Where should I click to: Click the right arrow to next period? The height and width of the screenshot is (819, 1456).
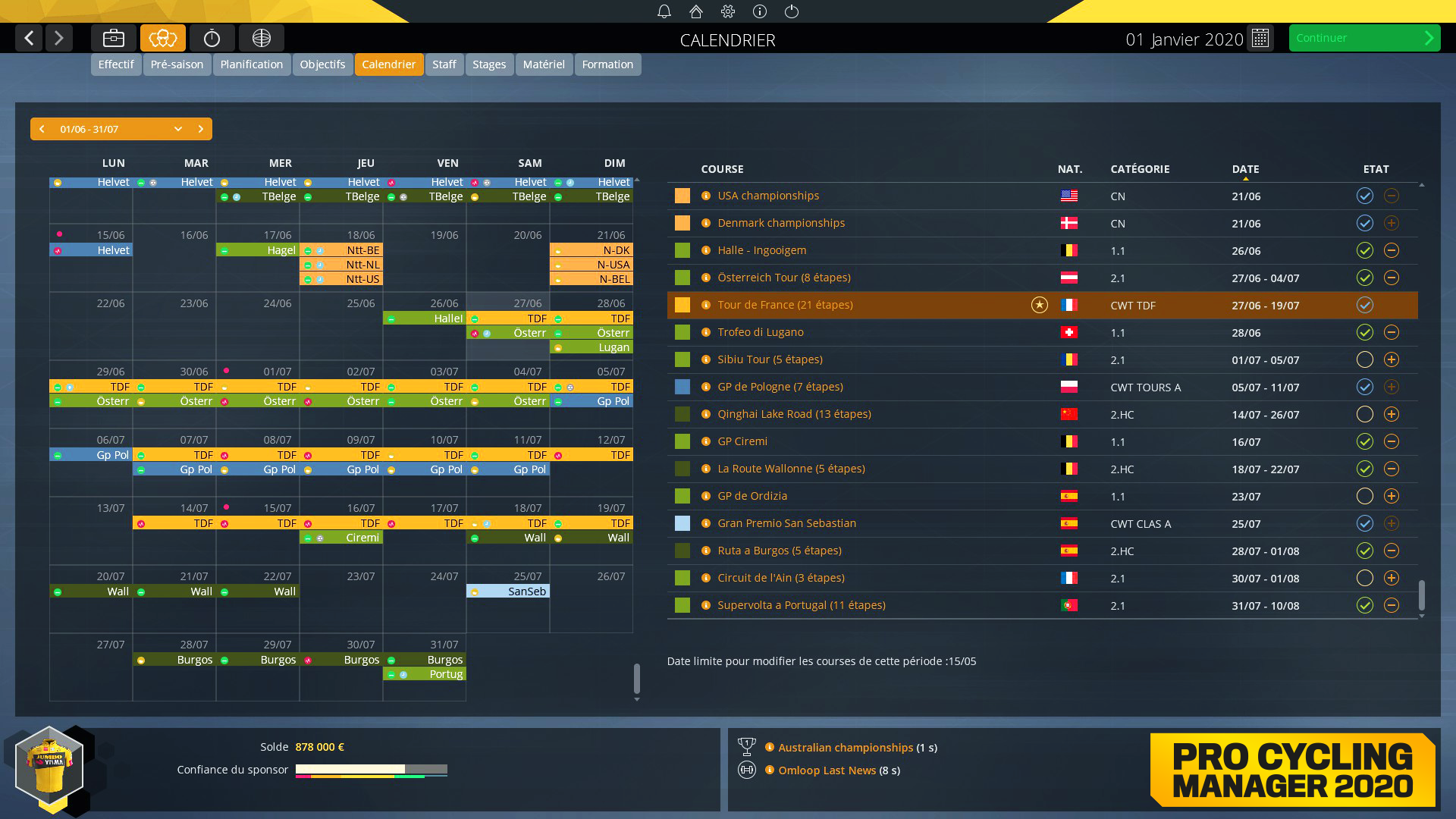pos(200,128)
